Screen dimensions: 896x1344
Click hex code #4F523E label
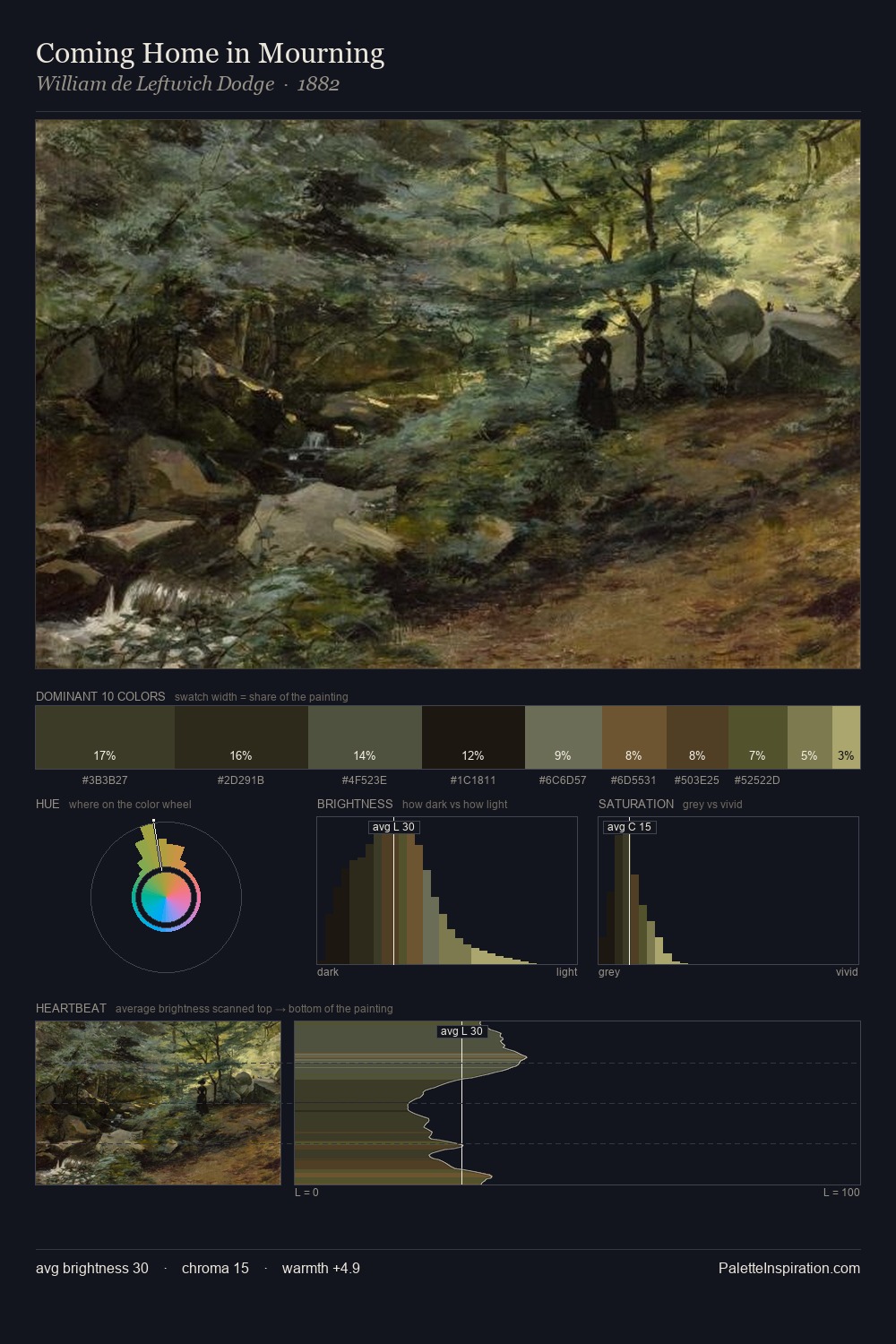[365, 780]
